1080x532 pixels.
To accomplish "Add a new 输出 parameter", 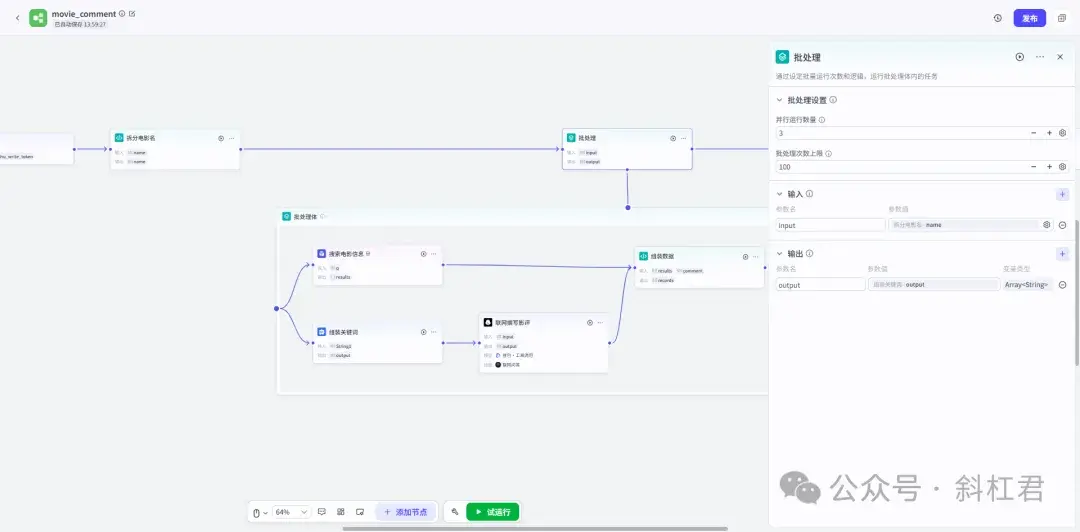I will pos(1062,254).
